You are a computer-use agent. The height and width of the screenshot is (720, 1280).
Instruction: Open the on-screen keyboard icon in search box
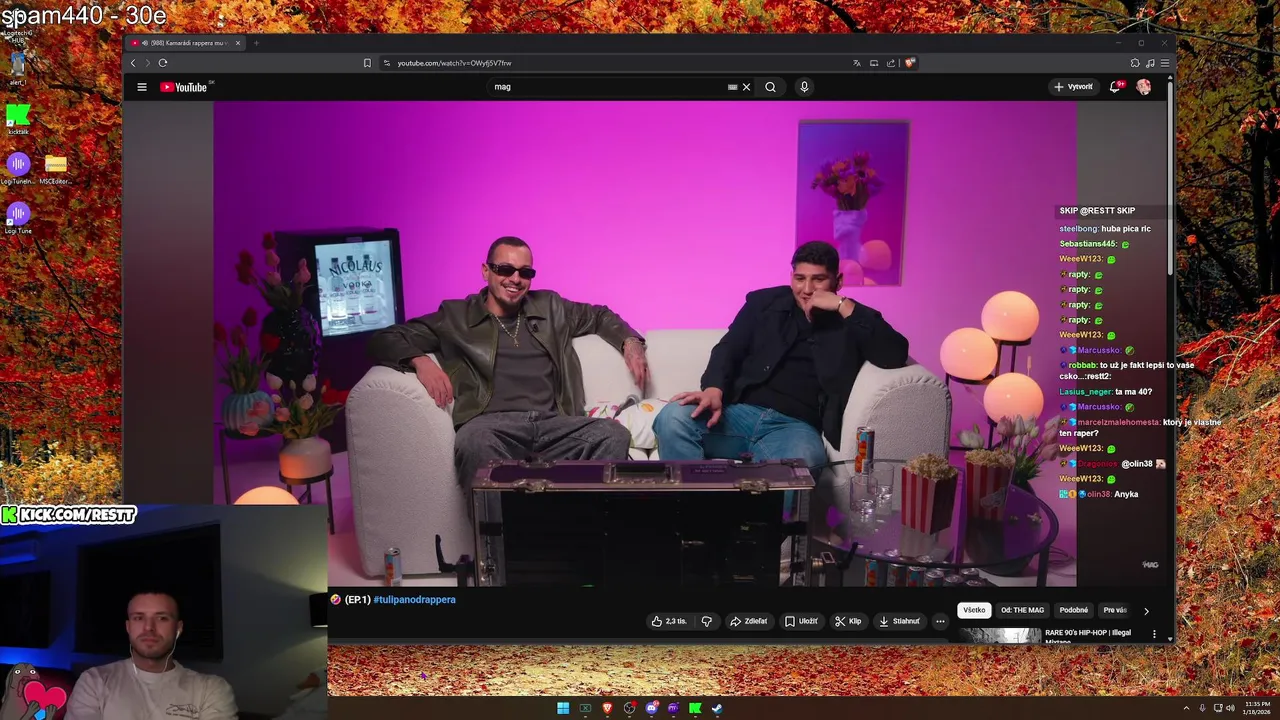pos(733,87)
